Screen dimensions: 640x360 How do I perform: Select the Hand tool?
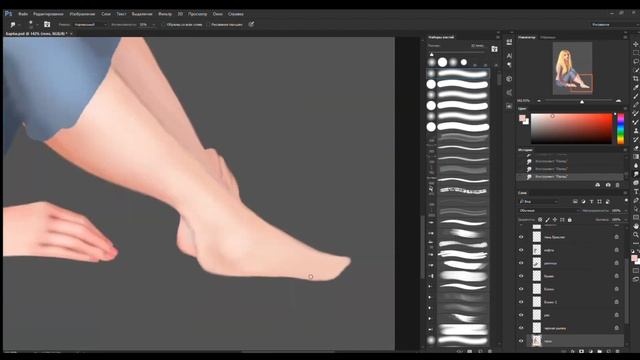coord(636,226)
